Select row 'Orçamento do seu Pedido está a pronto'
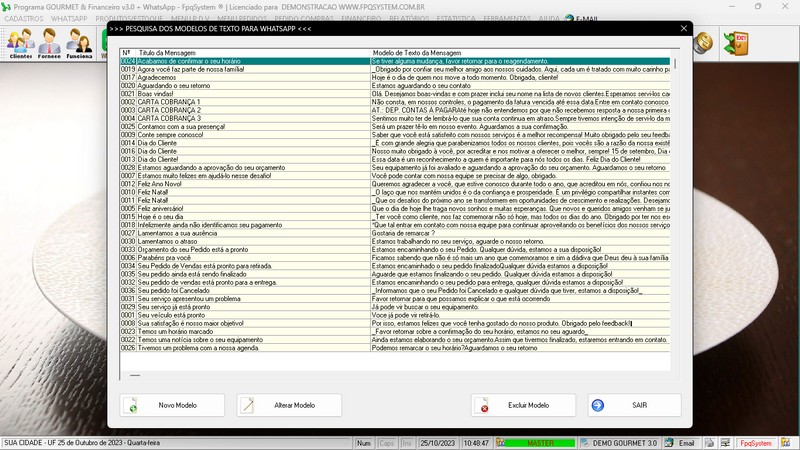This screenshot has width=800, height=450. coord(395,249)
